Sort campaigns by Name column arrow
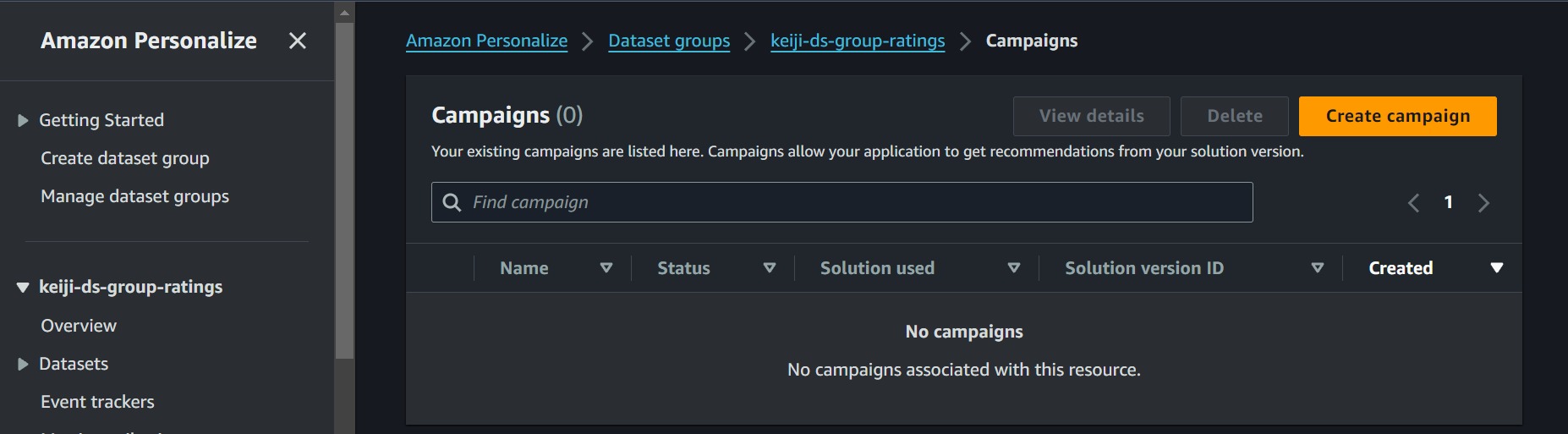Image resolution: width=1568 pixels, height=434 pixels. (x=606, y=268)
